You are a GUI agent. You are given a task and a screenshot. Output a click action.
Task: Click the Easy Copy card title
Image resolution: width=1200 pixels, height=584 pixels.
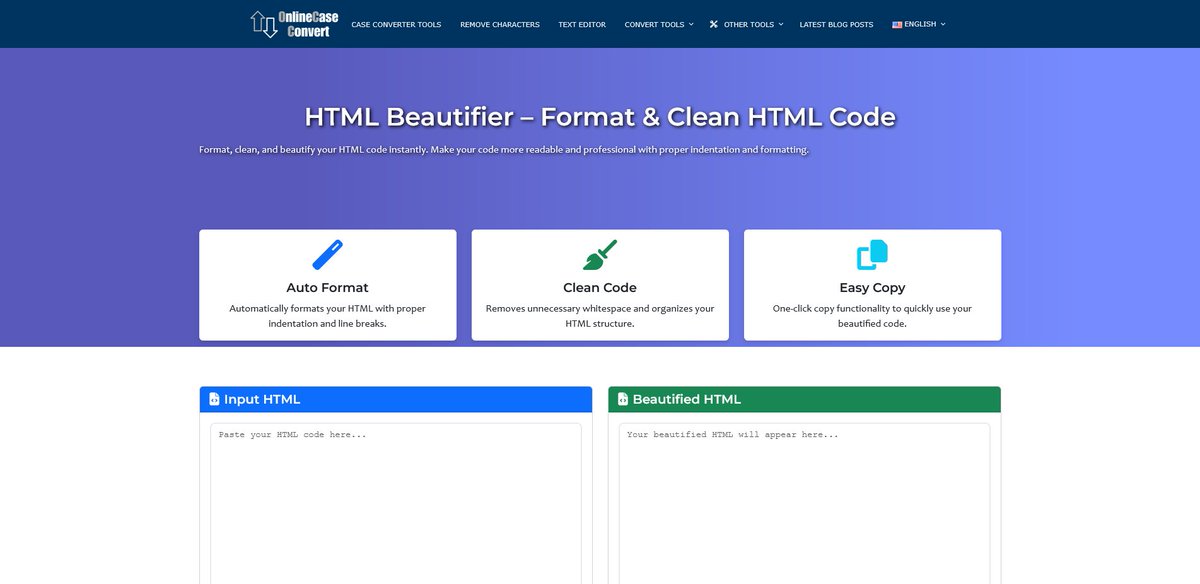pos(872,288)
